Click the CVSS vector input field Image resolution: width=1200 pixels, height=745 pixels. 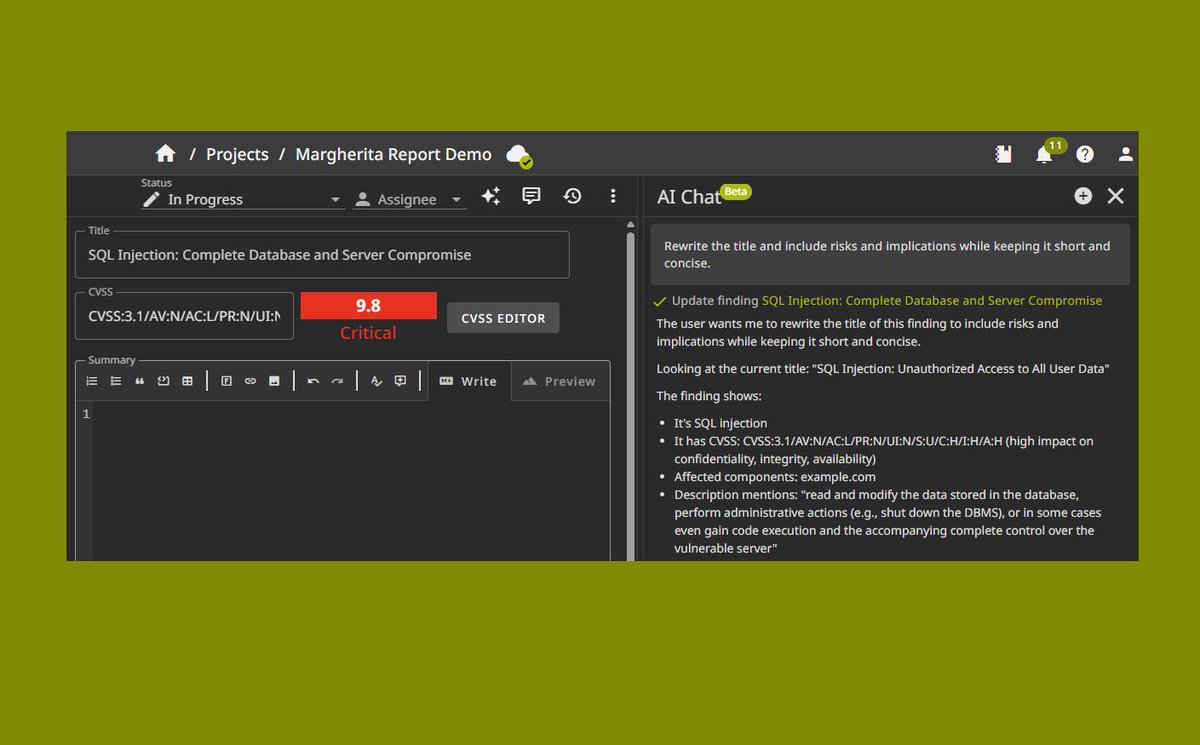click(x=184, y=317)
